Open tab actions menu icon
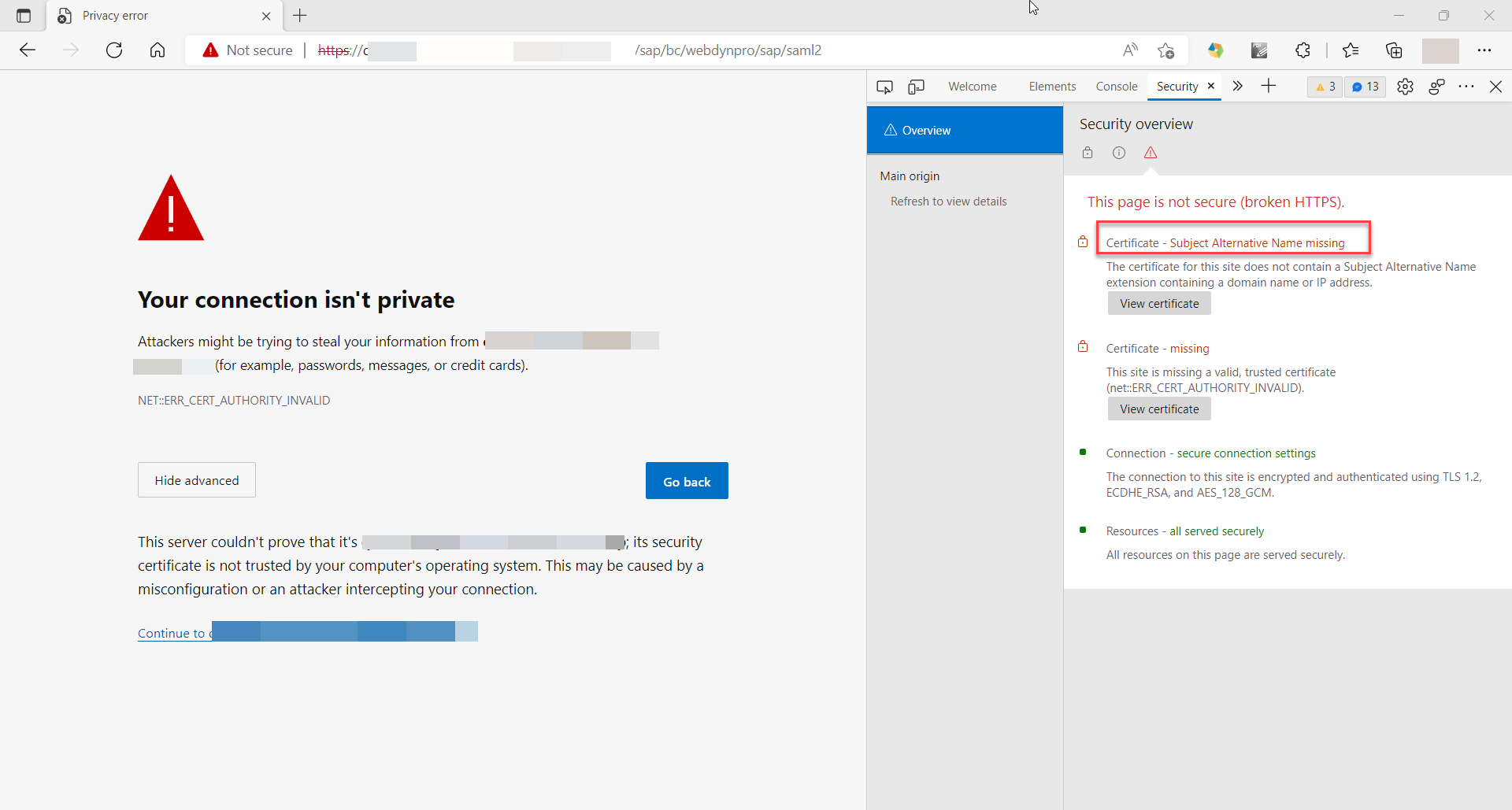The image size is (1512, 810). (24, 16)
